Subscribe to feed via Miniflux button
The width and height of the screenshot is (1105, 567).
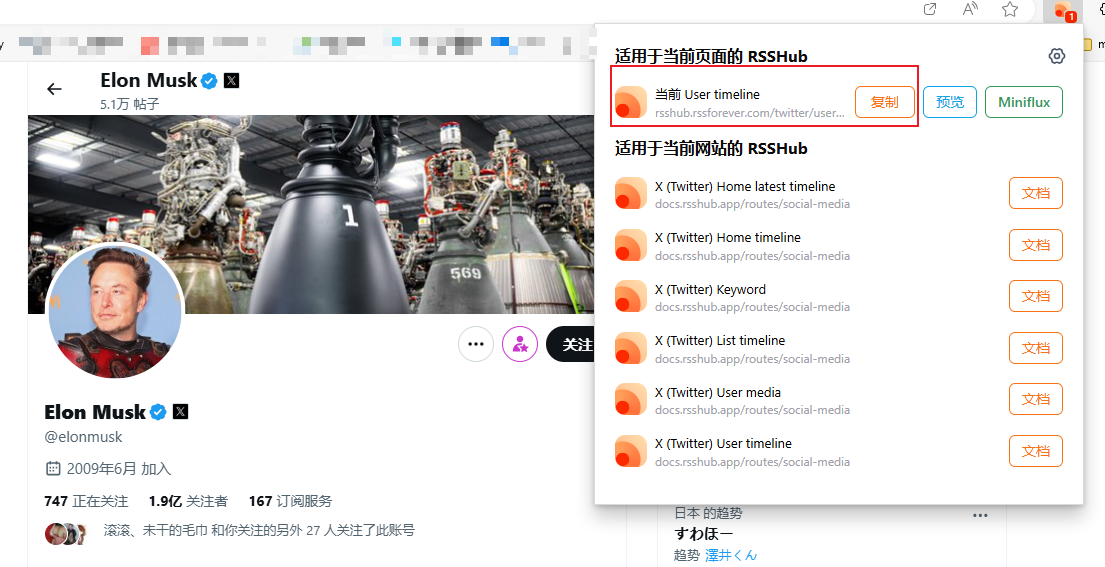point(1024,102)
